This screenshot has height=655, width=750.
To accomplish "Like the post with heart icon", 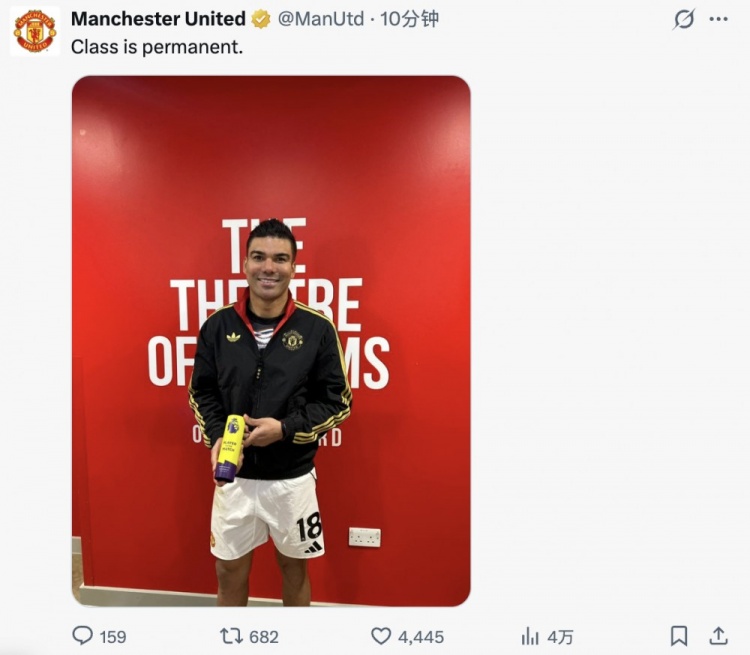I will tap(381, 636).
